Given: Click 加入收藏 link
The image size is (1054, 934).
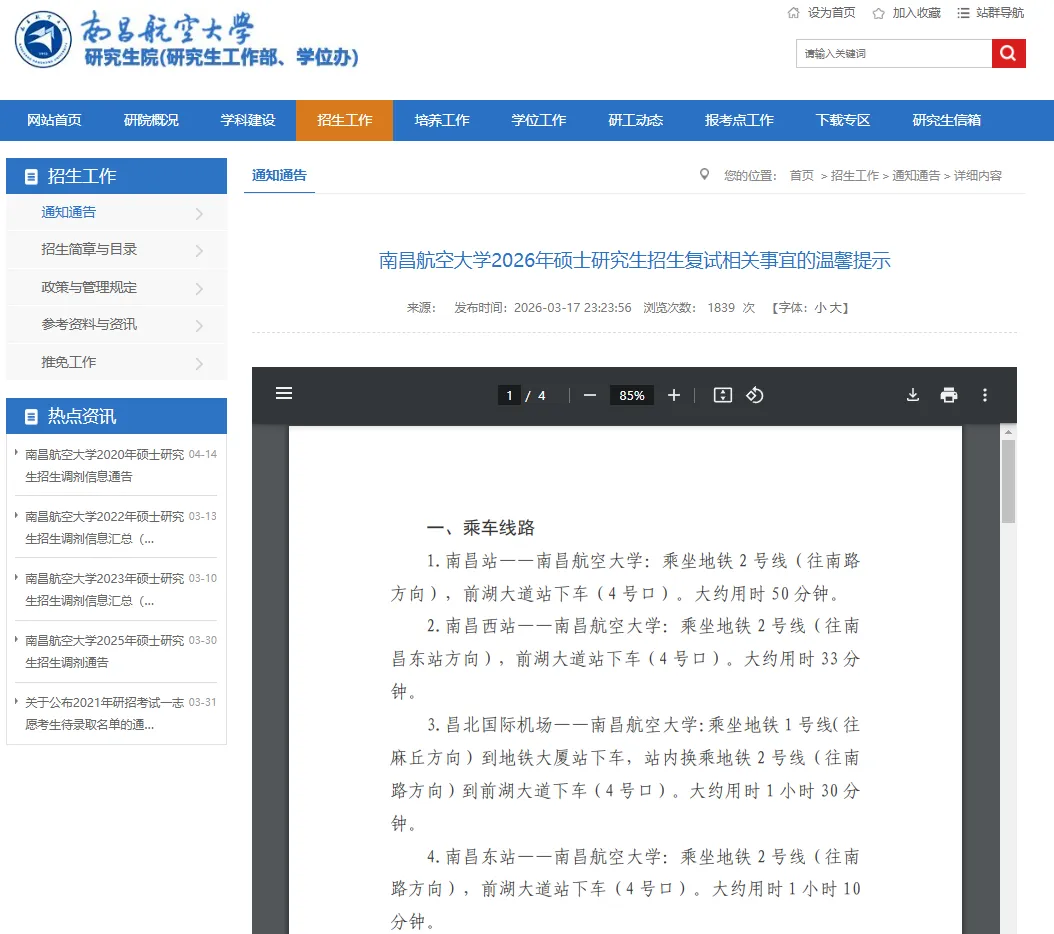Looking at the screenshot, I should pyautogui.click(x=916, y=13).
